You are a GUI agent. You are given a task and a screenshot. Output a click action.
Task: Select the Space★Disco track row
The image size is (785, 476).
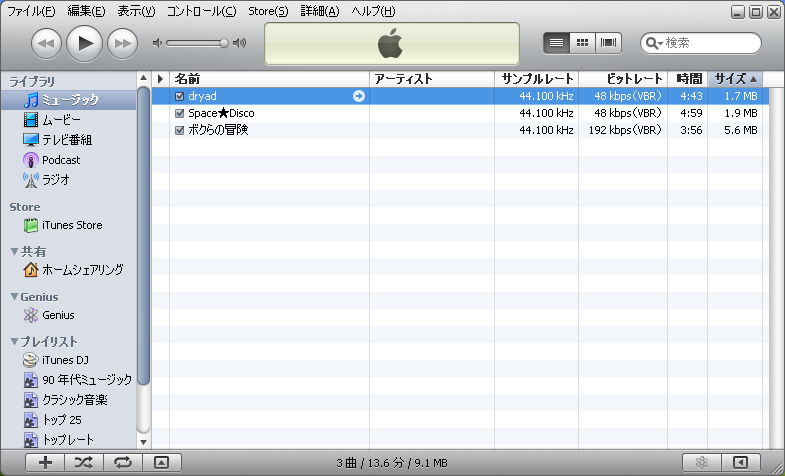(x=460, y=114)
